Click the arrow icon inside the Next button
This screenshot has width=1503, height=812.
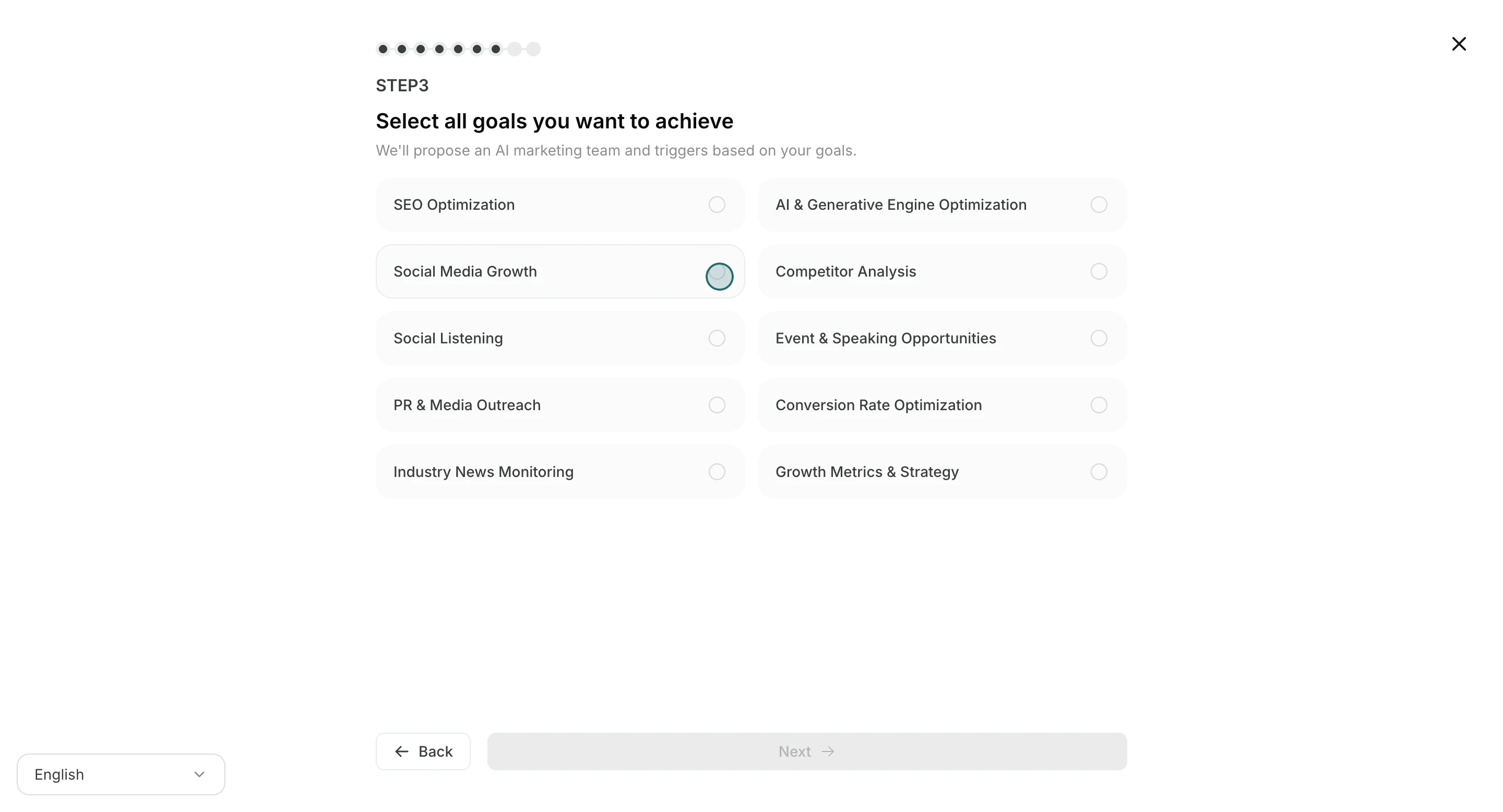tap(828, 751)
